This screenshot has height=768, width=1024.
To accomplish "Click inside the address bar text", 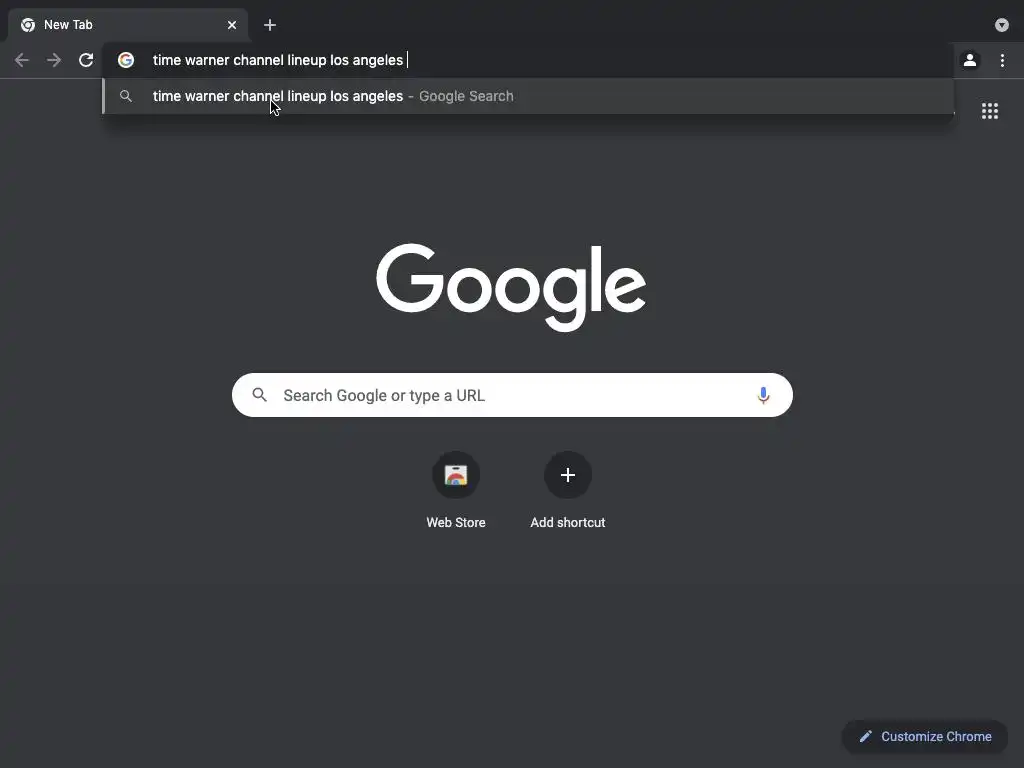I will (x=278, y=60).
